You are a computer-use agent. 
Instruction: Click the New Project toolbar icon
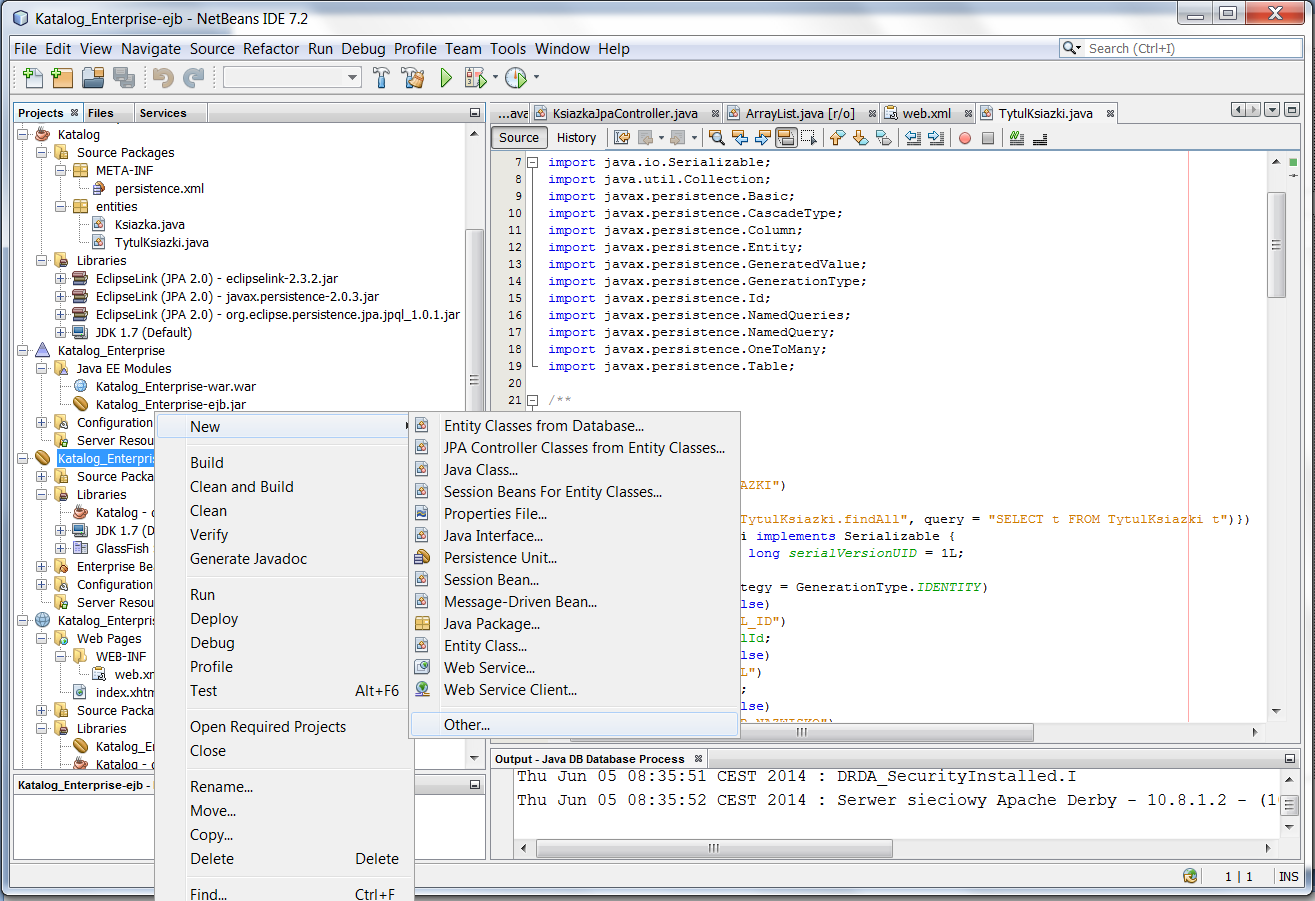point(63,77)
